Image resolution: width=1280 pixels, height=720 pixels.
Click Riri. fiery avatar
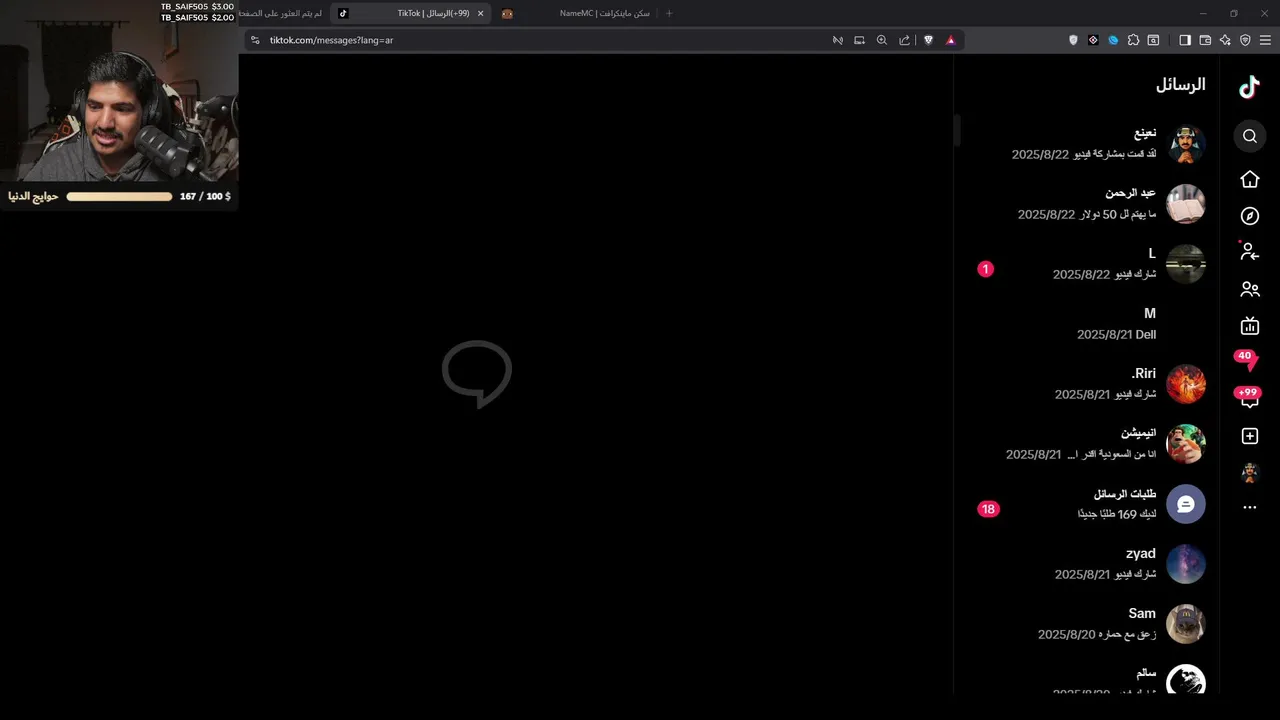tap(1186, 384)
